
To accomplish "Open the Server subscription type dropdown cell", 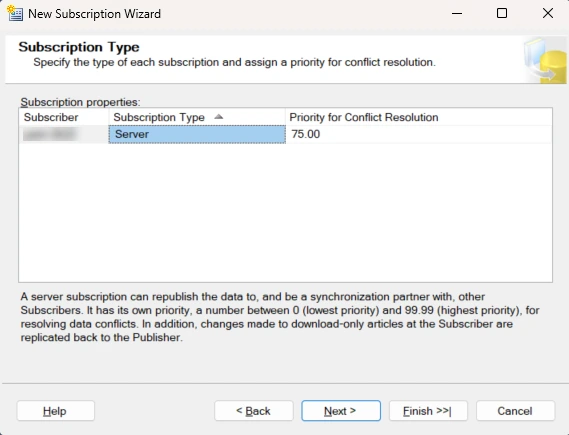I will [x=197, y=134].
